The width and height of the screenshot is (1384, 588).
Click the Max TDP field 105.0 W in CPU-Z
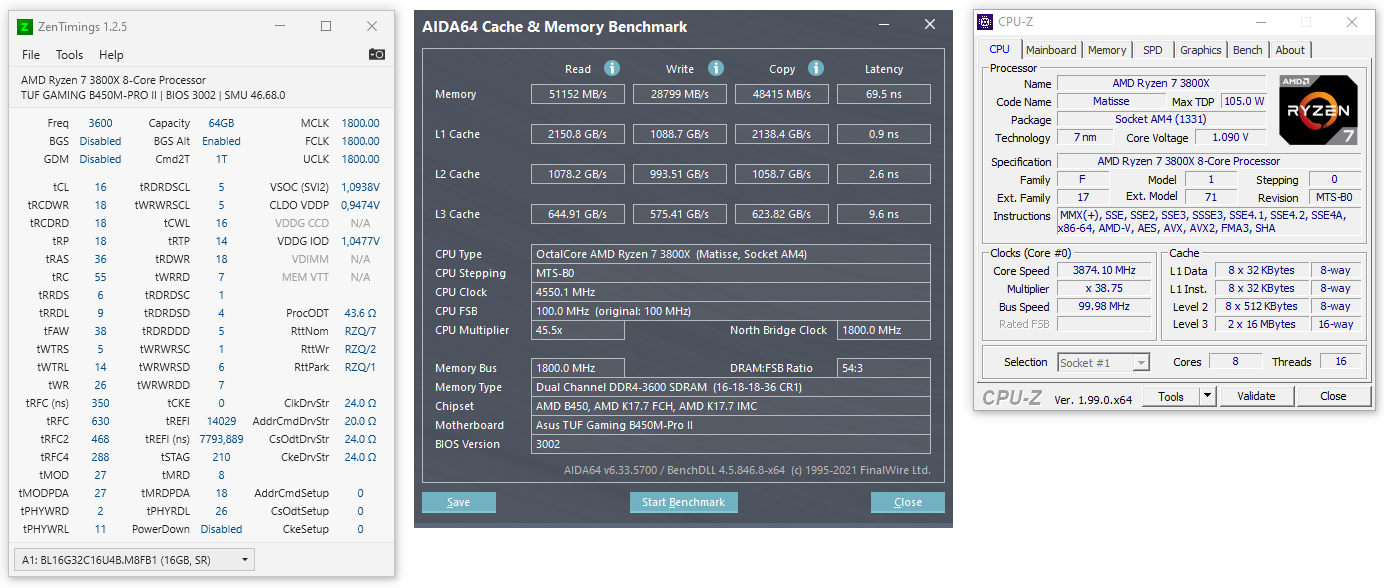pyautogui.click(x=1244, y=101)
